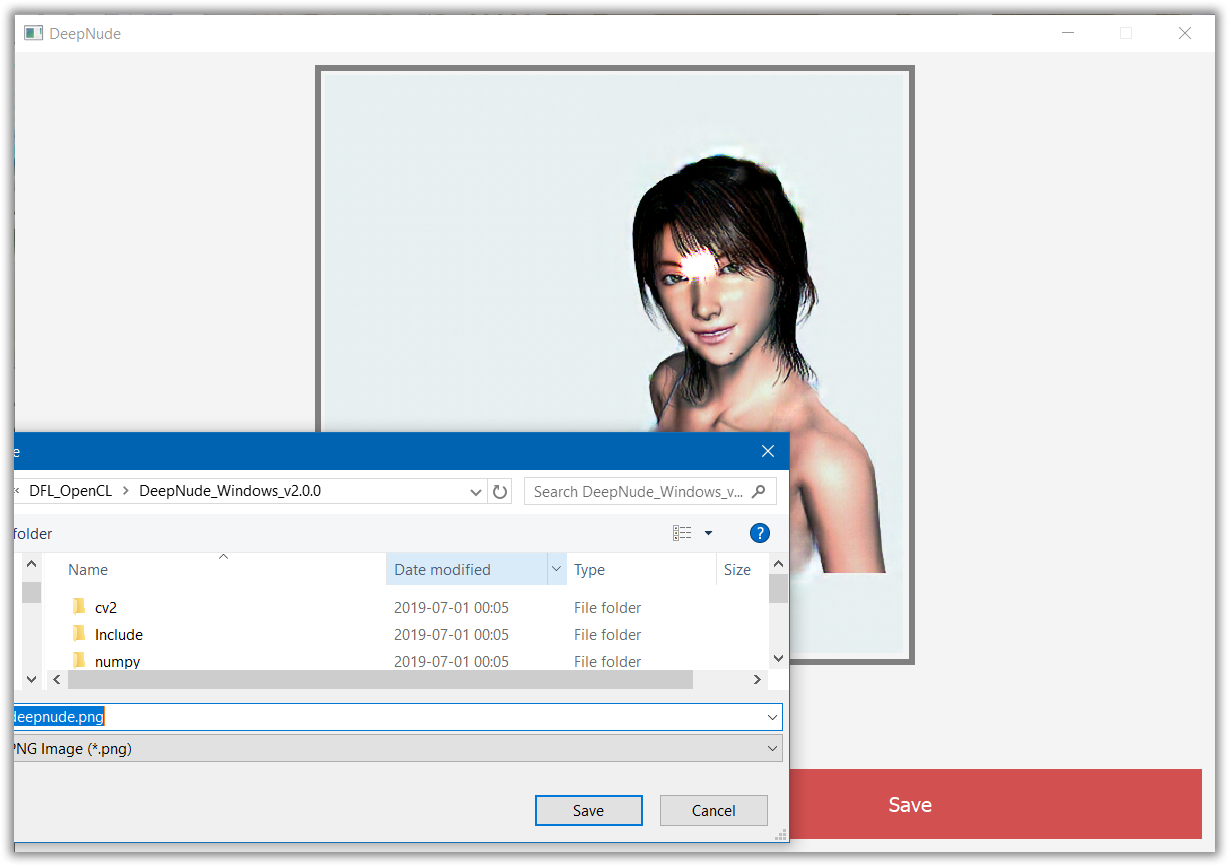
Task: Expand the file name dropdown arrow
Action: (772, 717)
